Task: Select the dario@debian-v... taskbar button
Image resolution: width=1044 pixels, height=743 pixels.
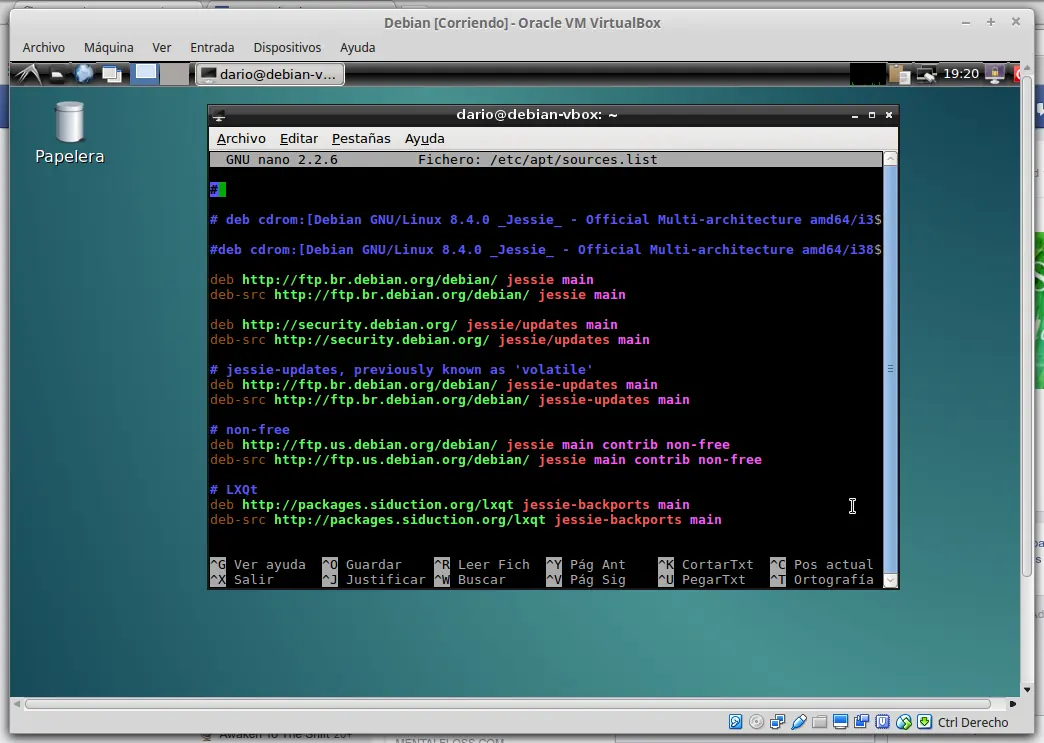Action: tap(270, 74)
